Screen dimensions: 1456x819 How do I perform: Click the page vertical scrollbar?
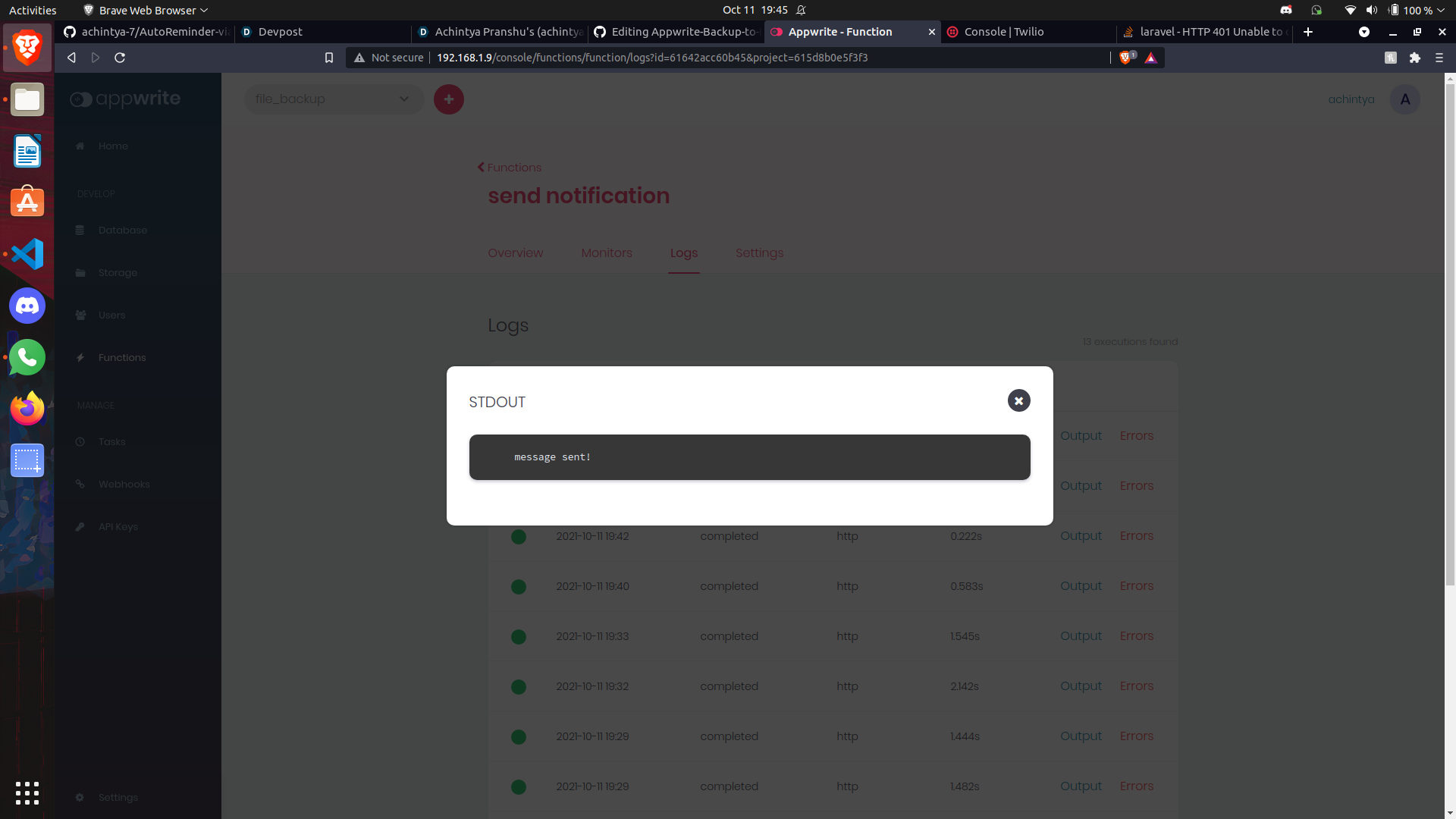[1449, 334]
